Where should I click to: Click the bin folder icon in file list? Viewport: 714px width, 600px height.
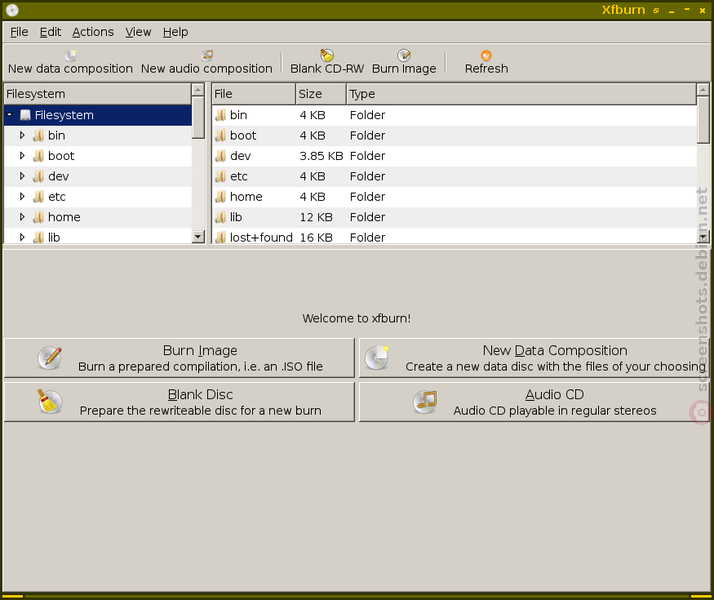pyautogui.click(x=220, y=115)
